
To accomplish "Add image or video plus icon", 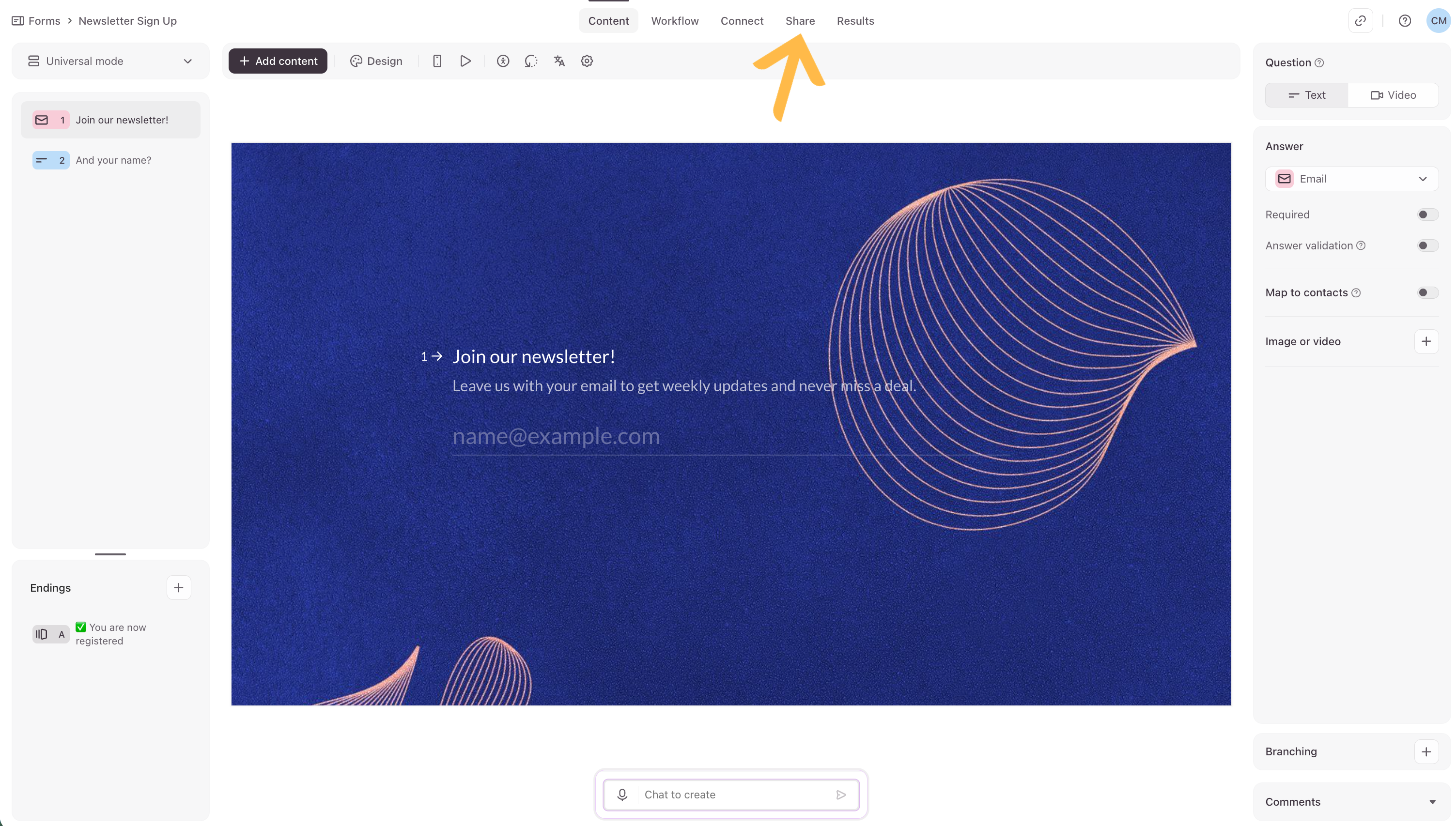I will click(x=1425, y=341).
